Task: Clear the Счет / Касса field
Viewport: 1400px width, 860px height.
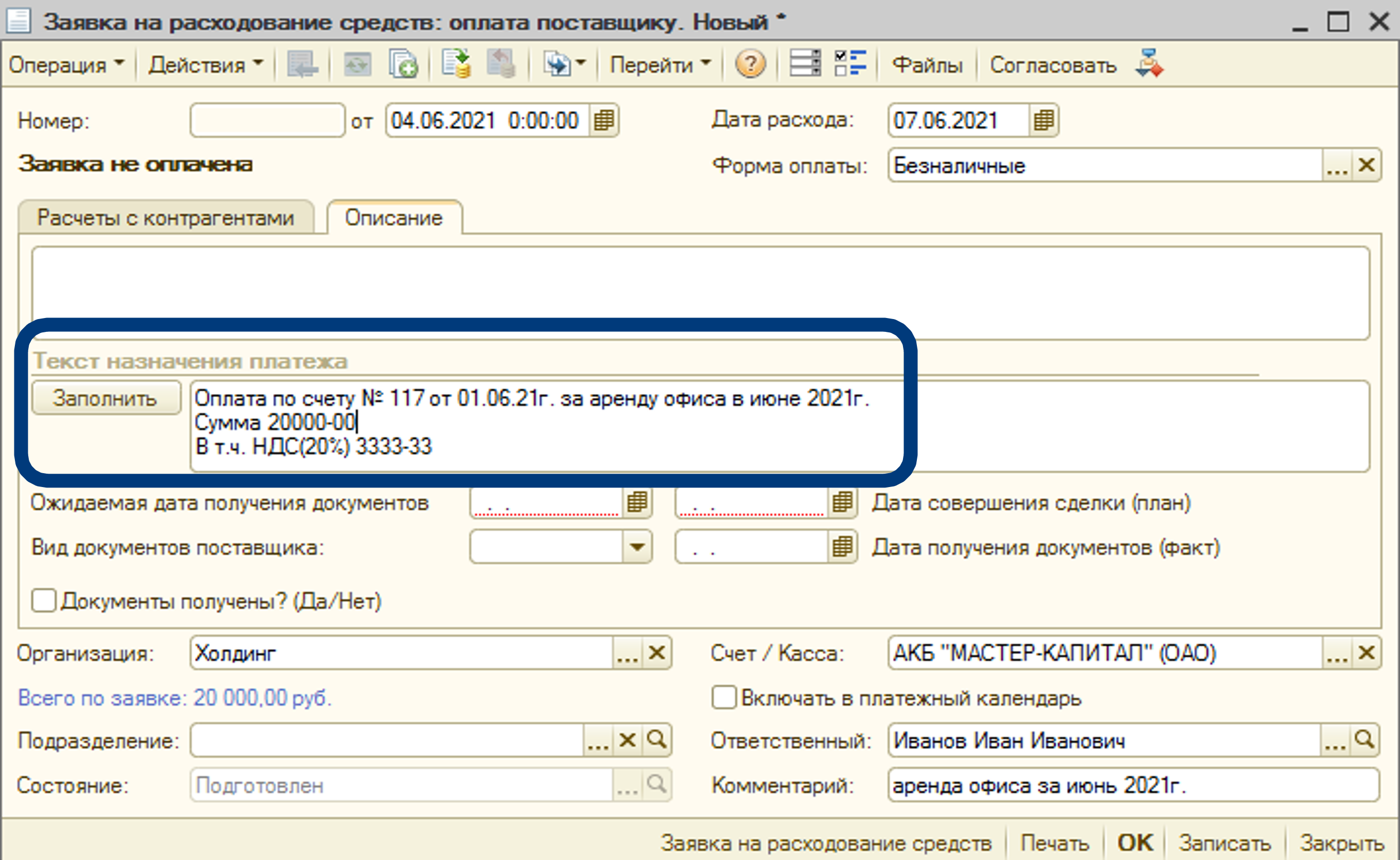Action: 1367,653
